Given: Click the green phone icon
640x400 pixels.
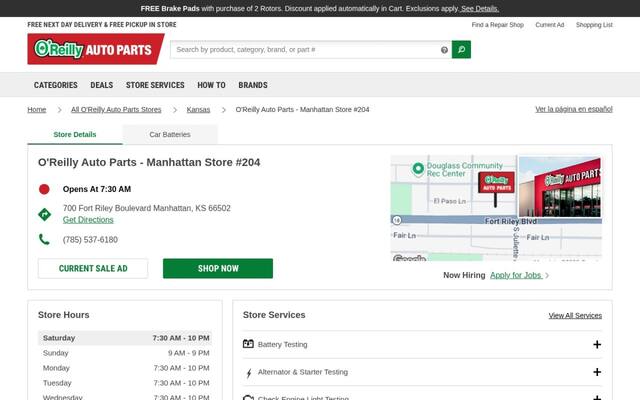Looking at the screenshot, I should (x=44, y=239).
